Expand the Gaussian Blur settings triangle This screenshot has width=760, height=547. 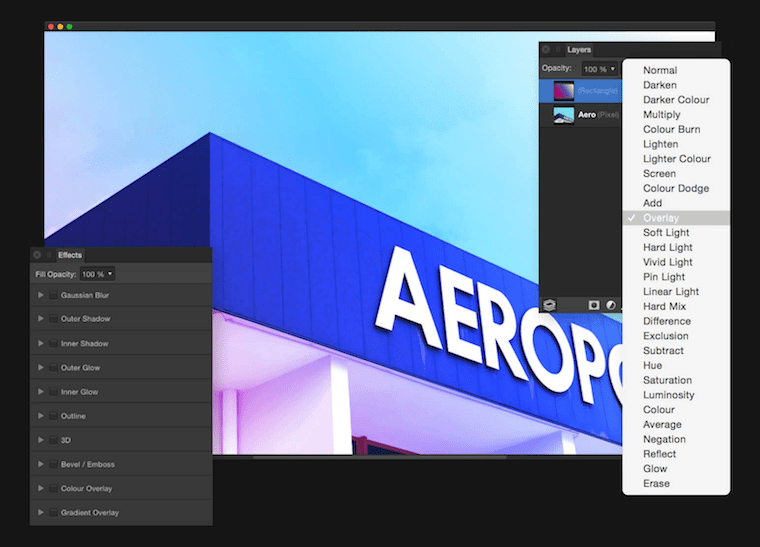click(41, 295)
